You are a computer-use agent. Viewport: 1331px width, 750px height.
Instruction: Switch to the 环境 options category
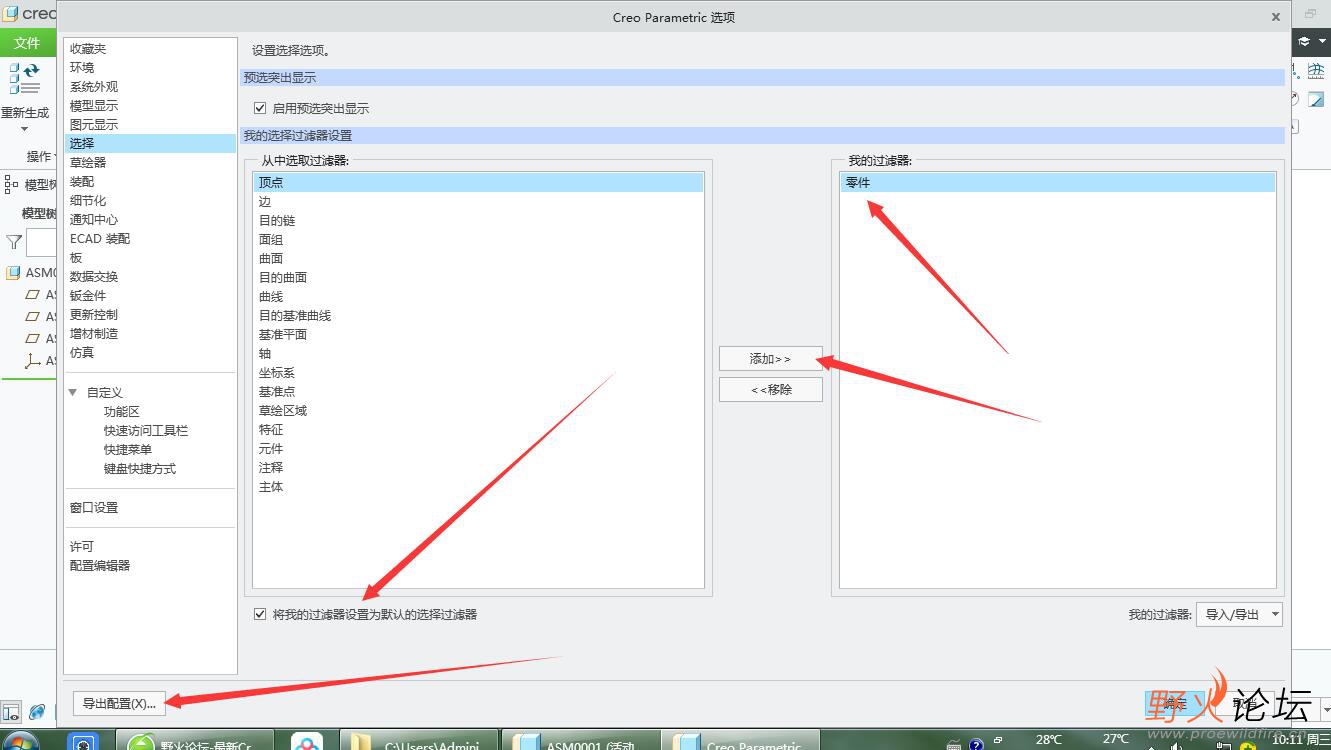tap(82, 67)
